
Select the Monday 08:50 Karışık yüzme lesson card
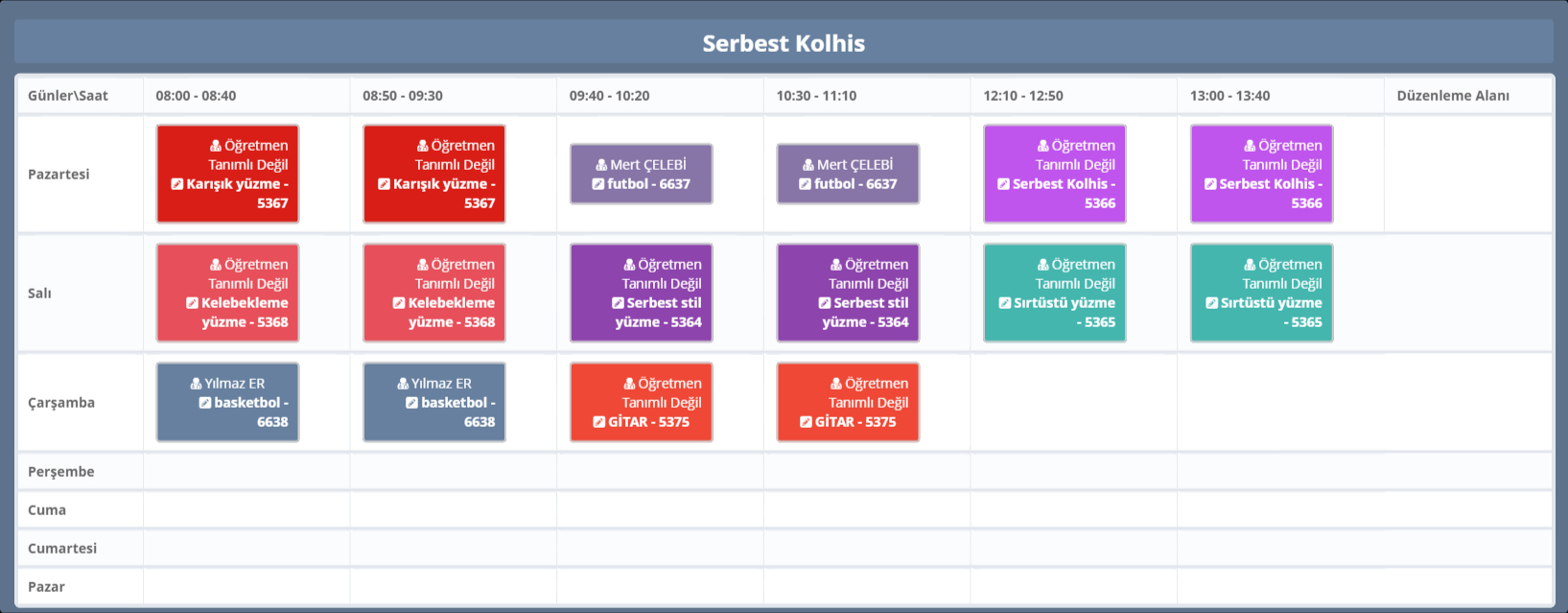pos(433,174)
